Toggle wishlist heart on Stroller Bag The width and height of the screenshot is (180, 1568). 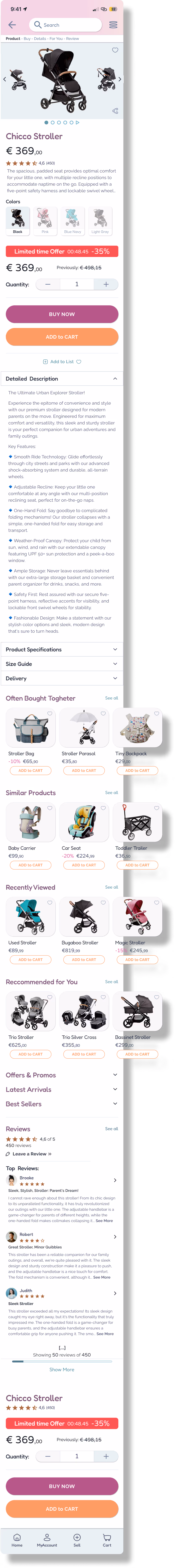(x=50, y=713)
